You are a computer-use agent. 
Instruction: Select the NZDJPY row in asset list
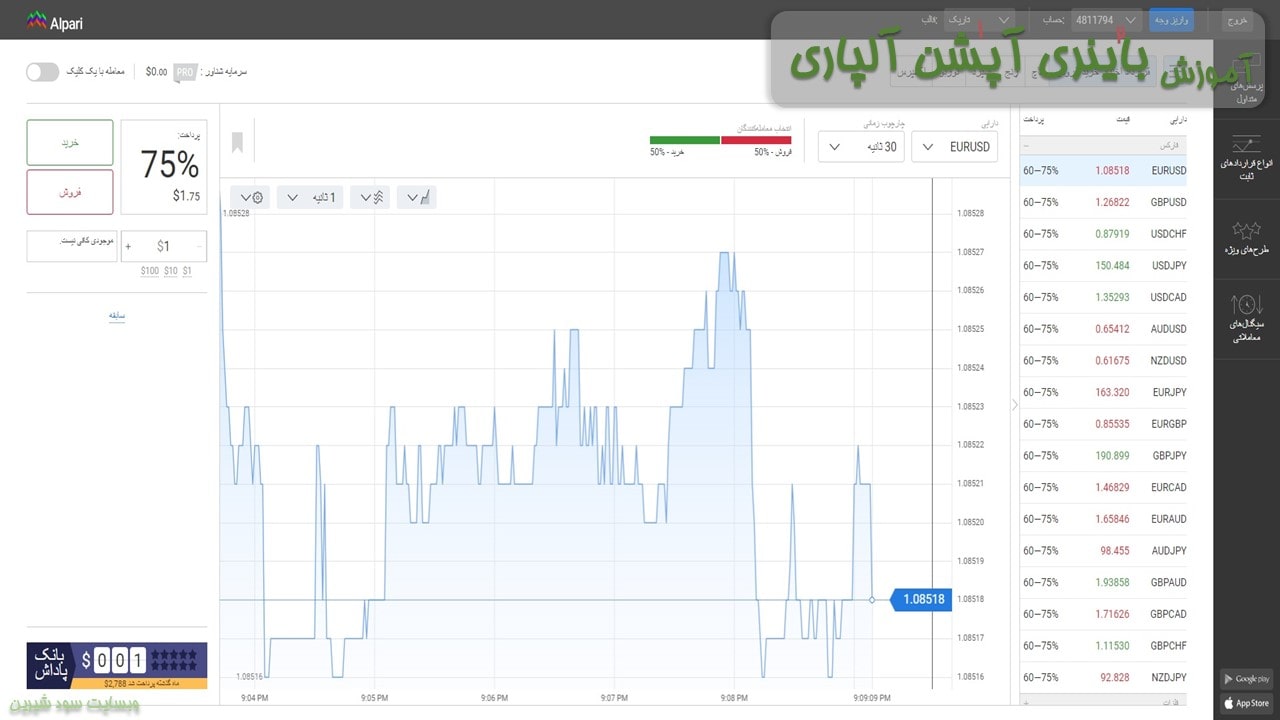[x=1104, y=677]
